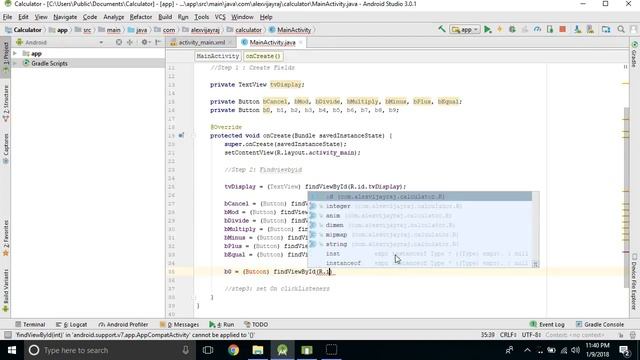Select the 'instanceof' autocomplete suggestion

pos(420,263)
